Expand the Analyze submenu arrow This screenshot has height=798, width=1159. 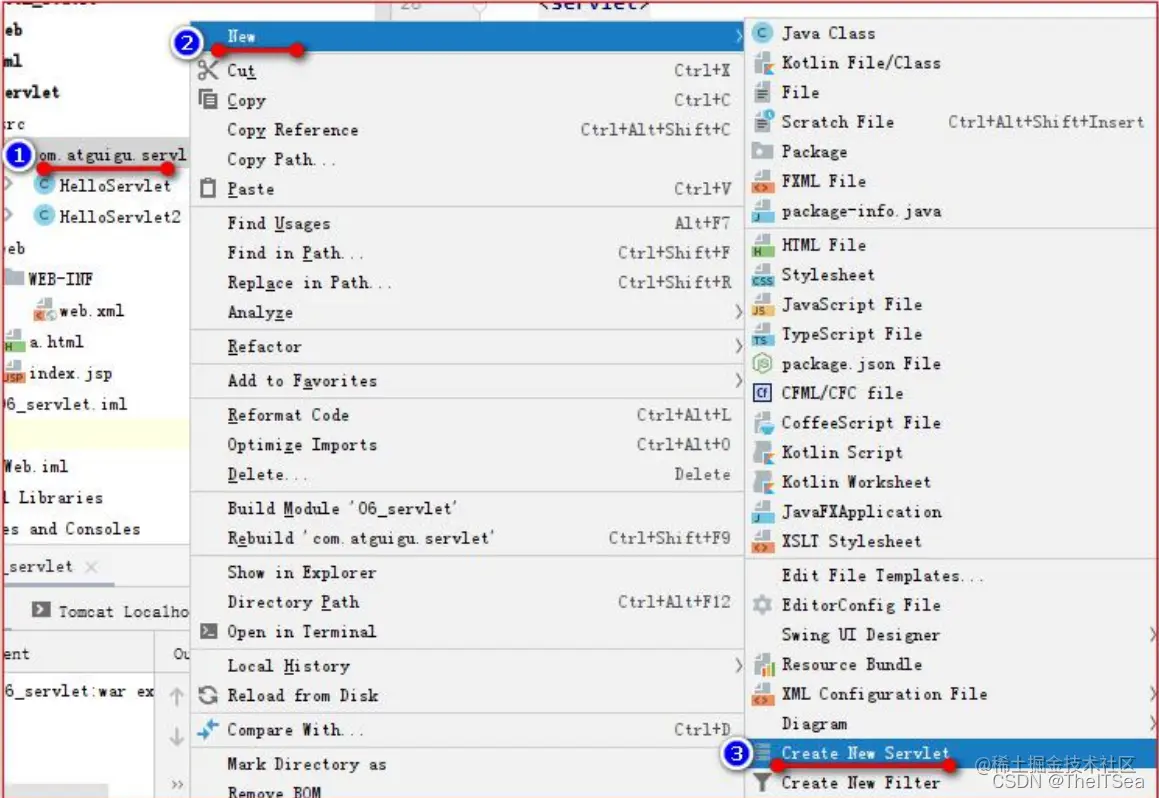click(x=738, y=313)
